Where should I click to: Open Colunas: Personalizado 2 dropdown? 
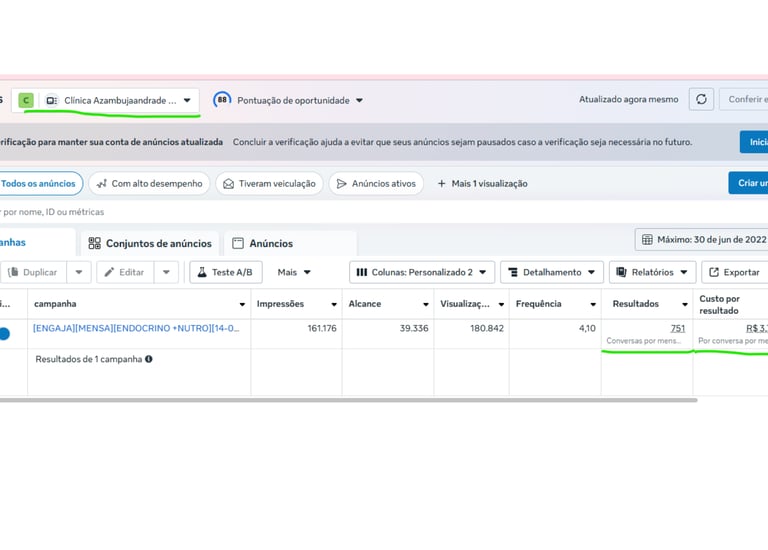[x=422, y=272]
